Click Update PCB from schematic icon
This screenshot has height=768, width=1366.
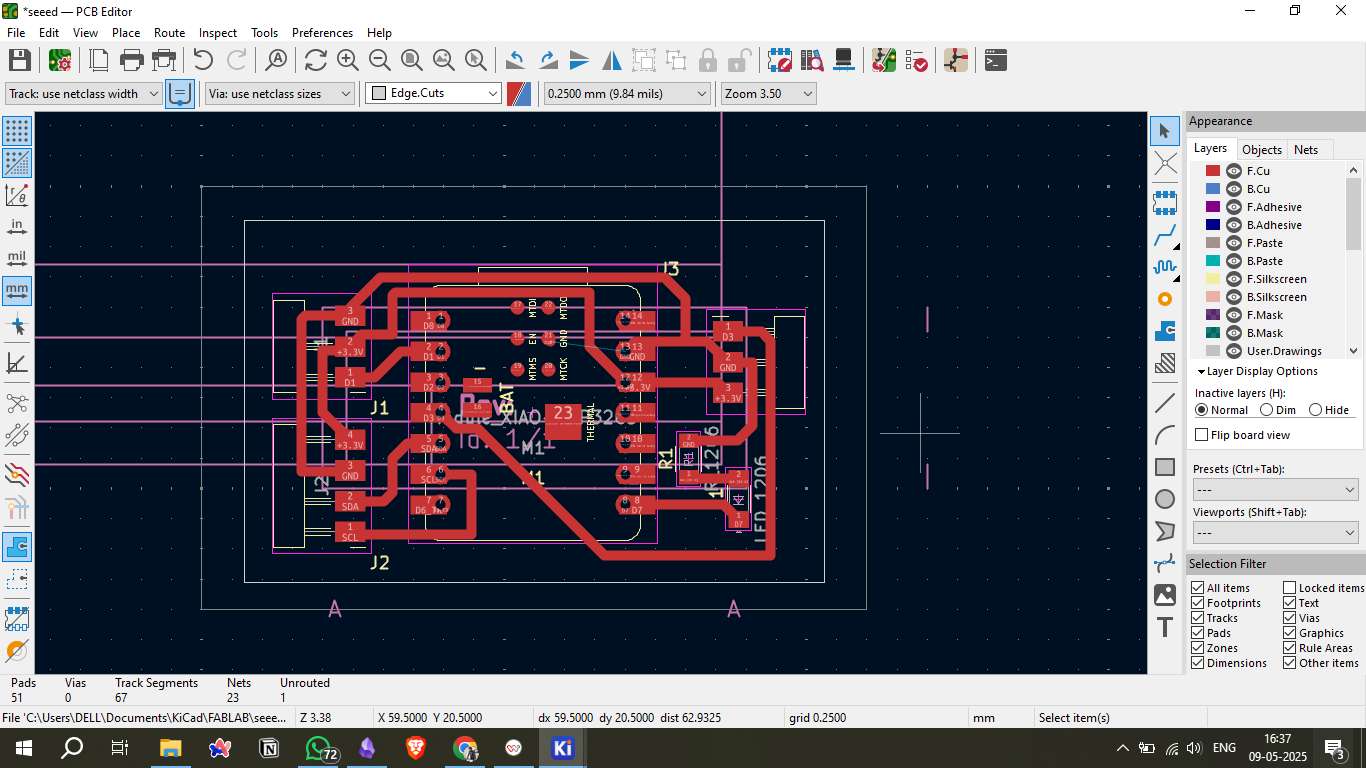click(x=884, y=60)
